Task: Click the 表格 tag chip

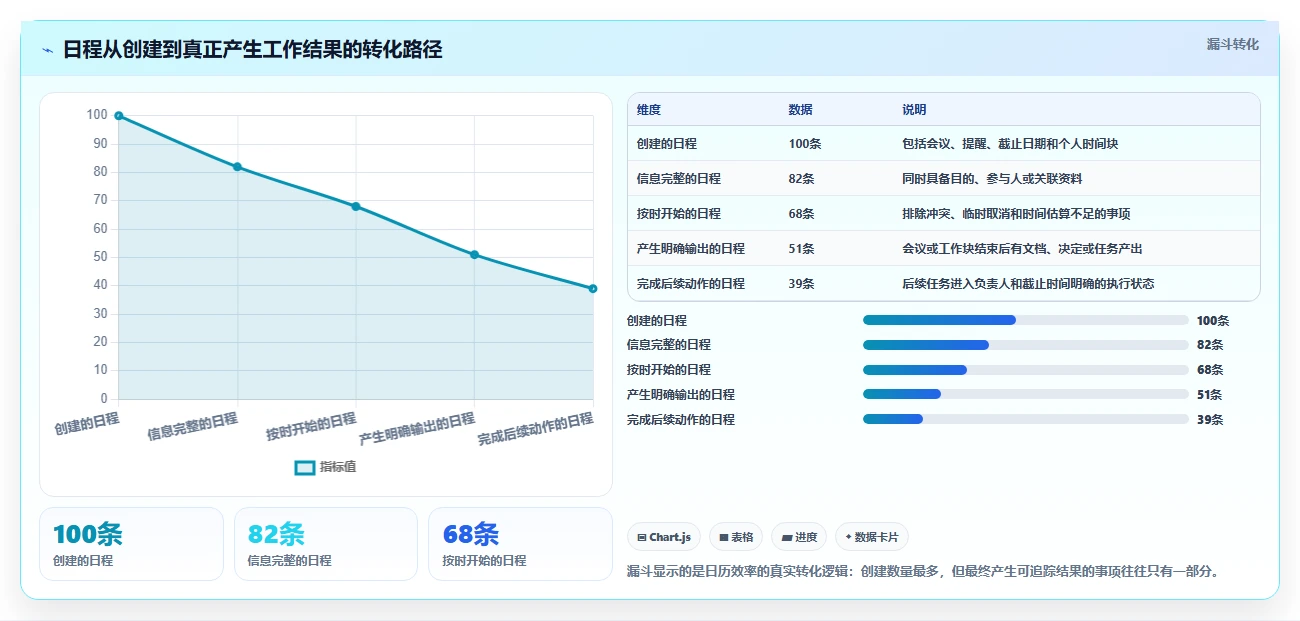Action: 736,537
